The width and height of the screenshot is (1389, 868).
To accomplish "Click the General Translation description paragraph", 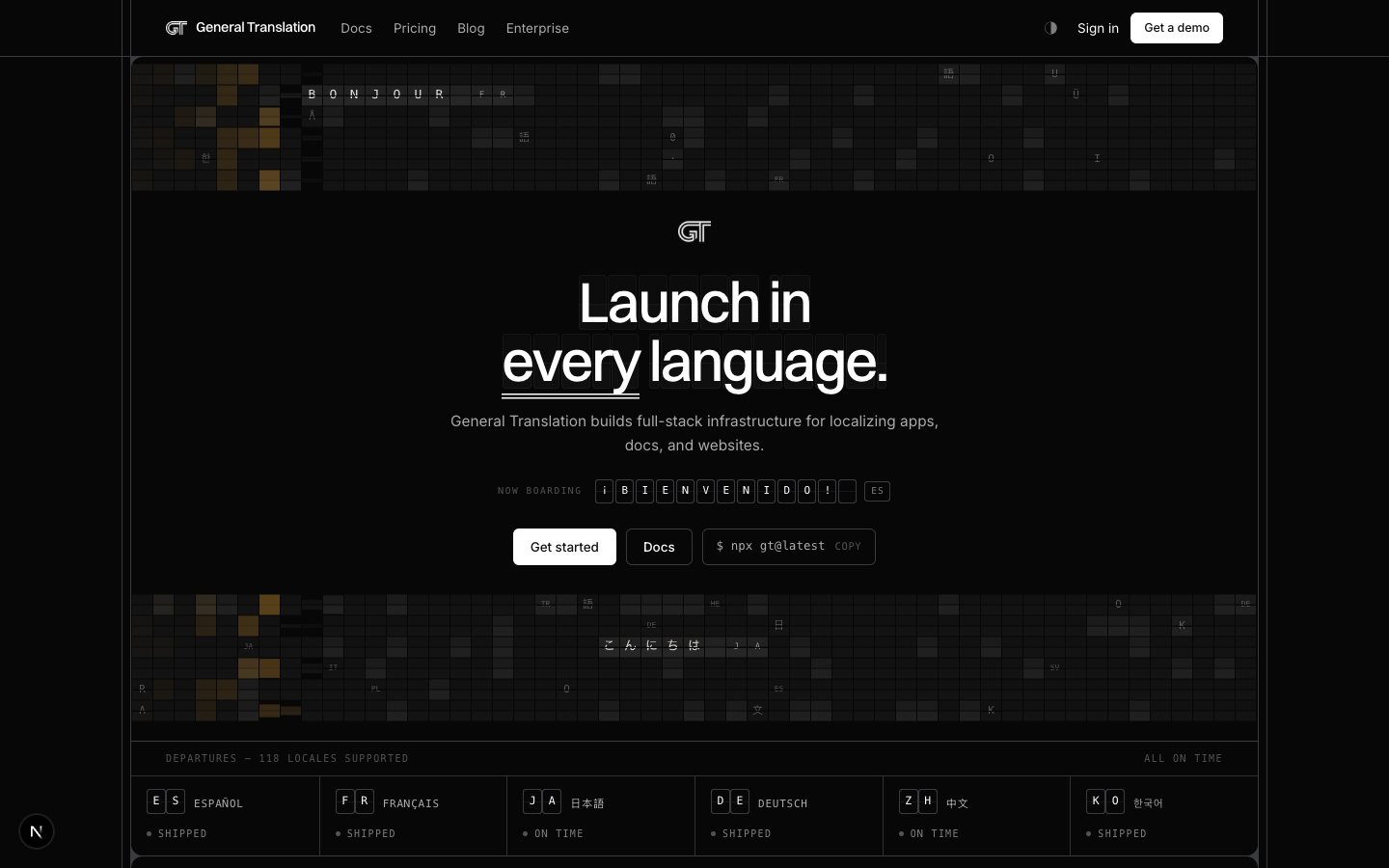I will (x=694, y=433).
